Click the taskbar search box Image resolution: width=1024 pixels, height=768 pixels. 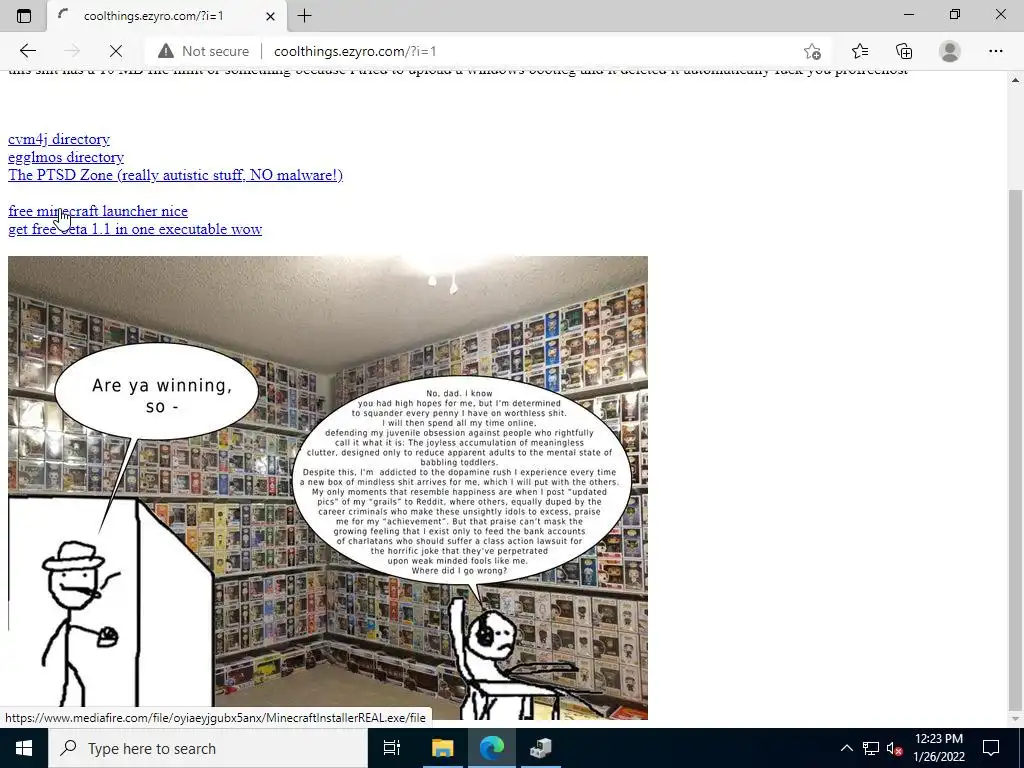pyautogui.click(x=208, y=748)
